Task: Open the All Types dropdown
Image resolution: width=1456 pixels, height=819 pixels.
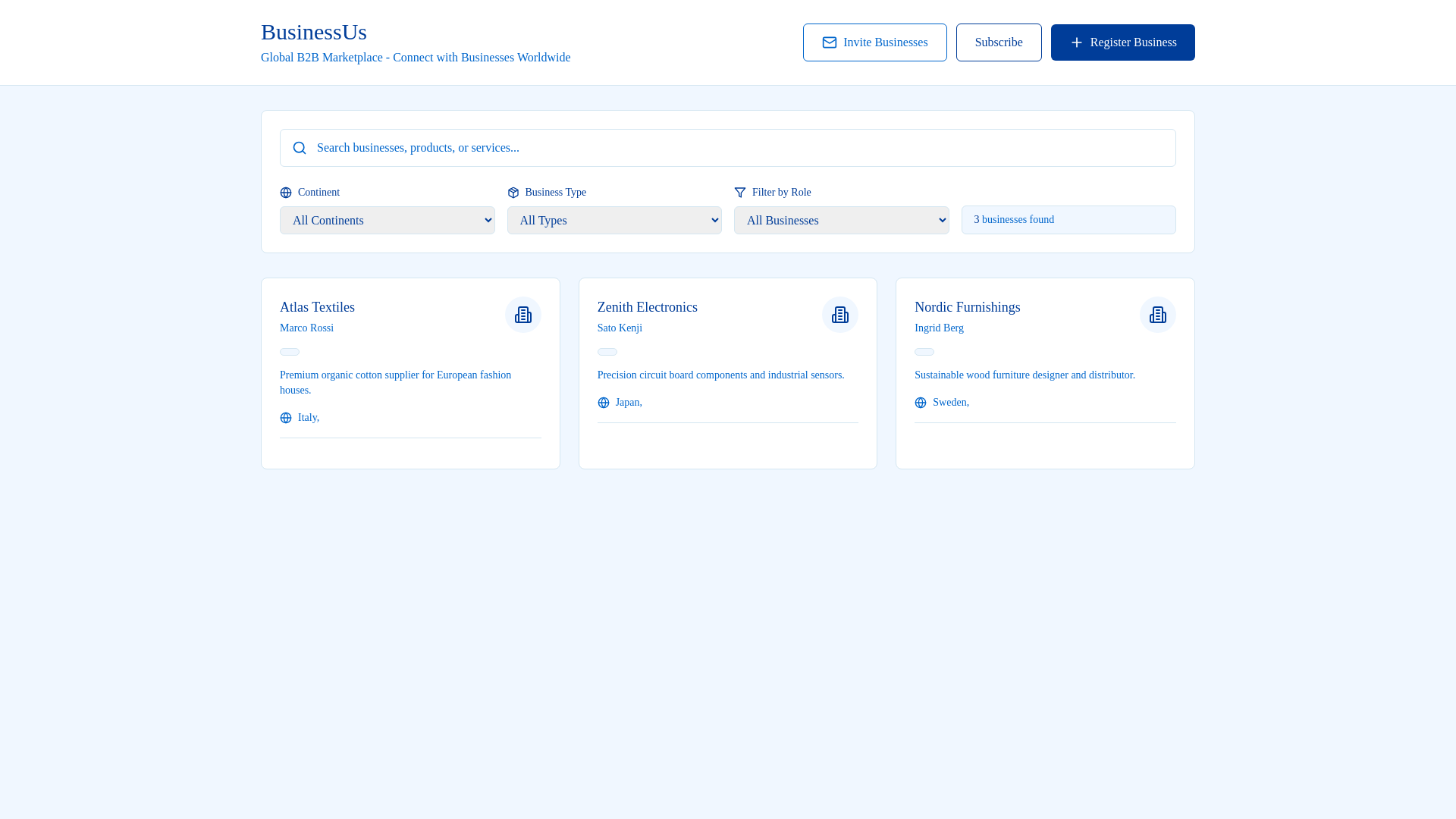Action: [x=614, y=220]
